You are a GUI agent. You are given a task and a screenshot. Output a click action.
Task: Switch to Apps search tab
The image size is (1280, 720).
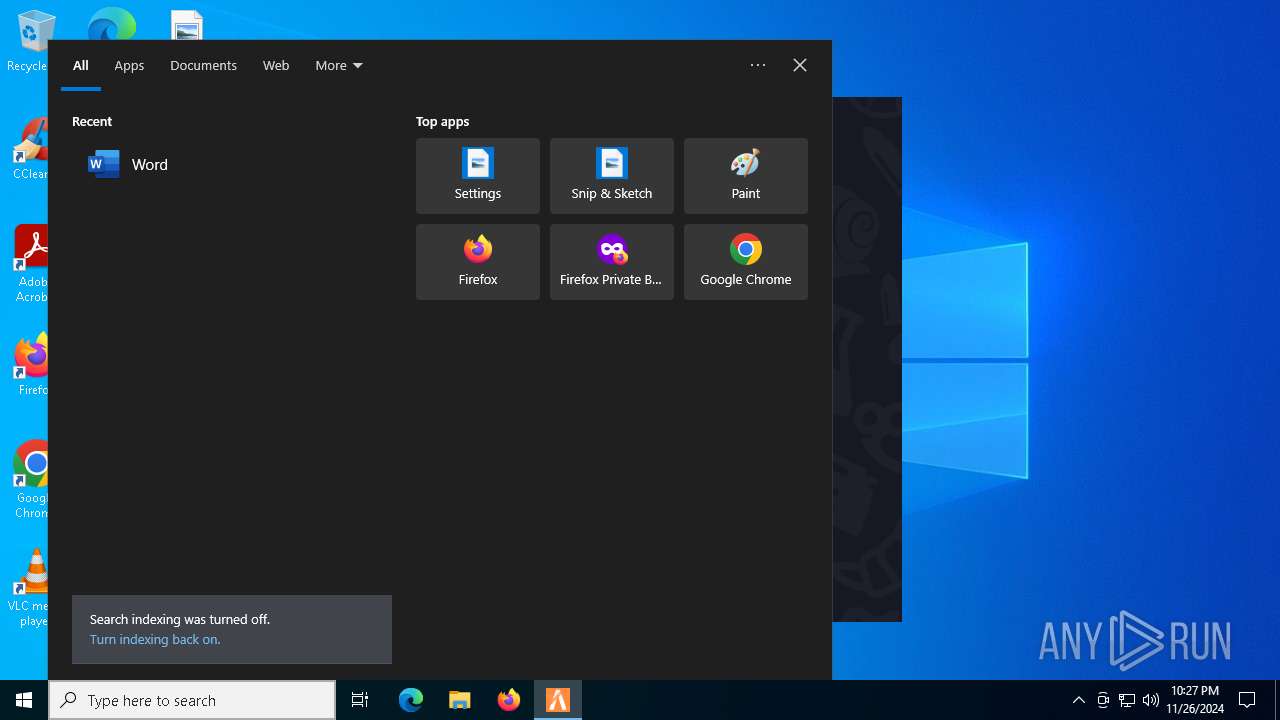129,66
